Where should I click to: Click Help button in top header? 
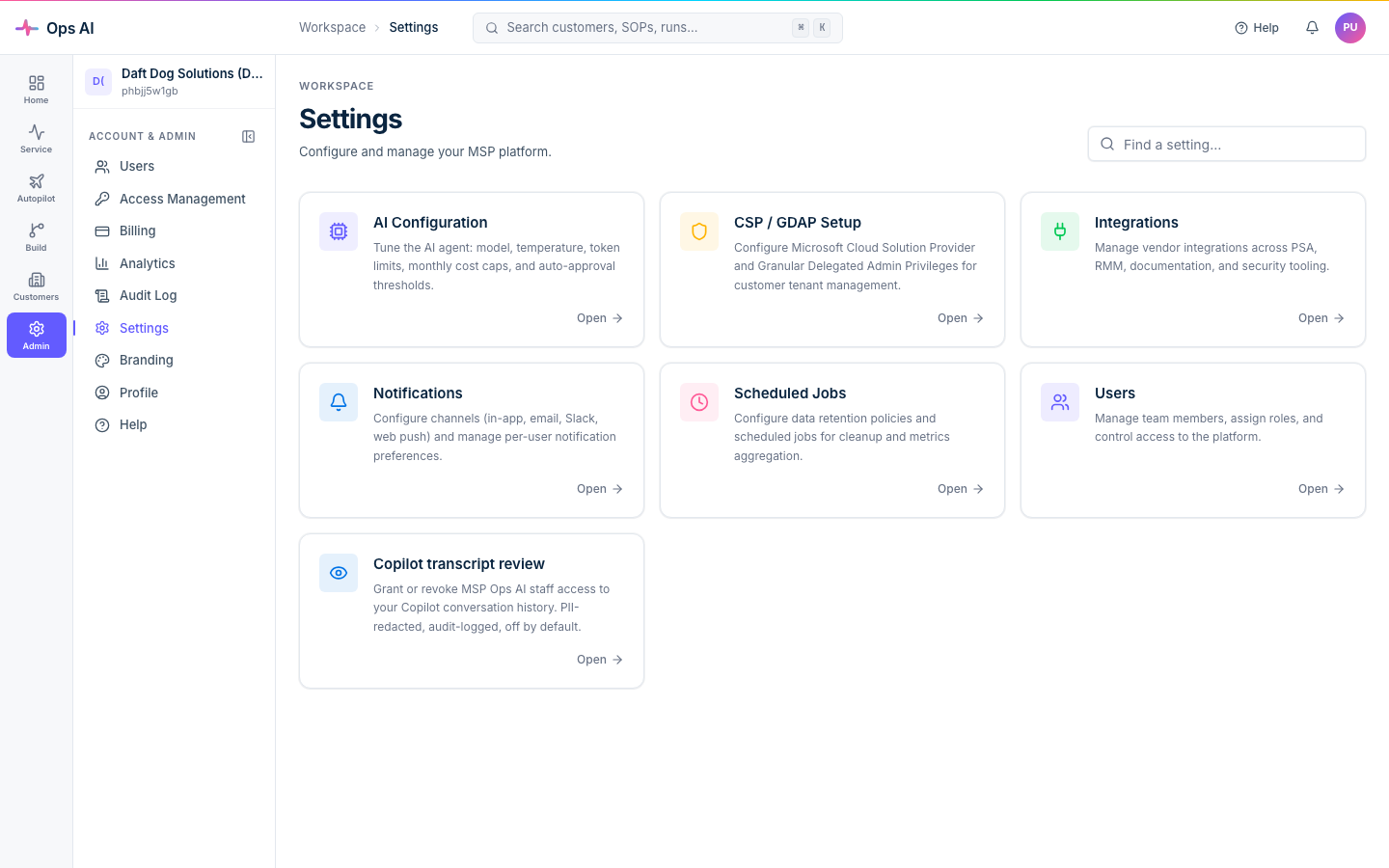coord(1257,28)
